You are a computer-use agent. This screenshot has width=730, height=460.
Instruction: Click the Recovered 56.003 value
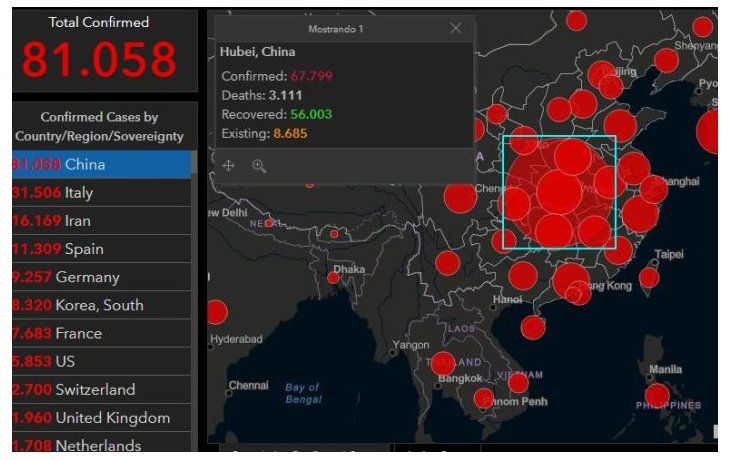pyautogui.click(x=311, y=115)
